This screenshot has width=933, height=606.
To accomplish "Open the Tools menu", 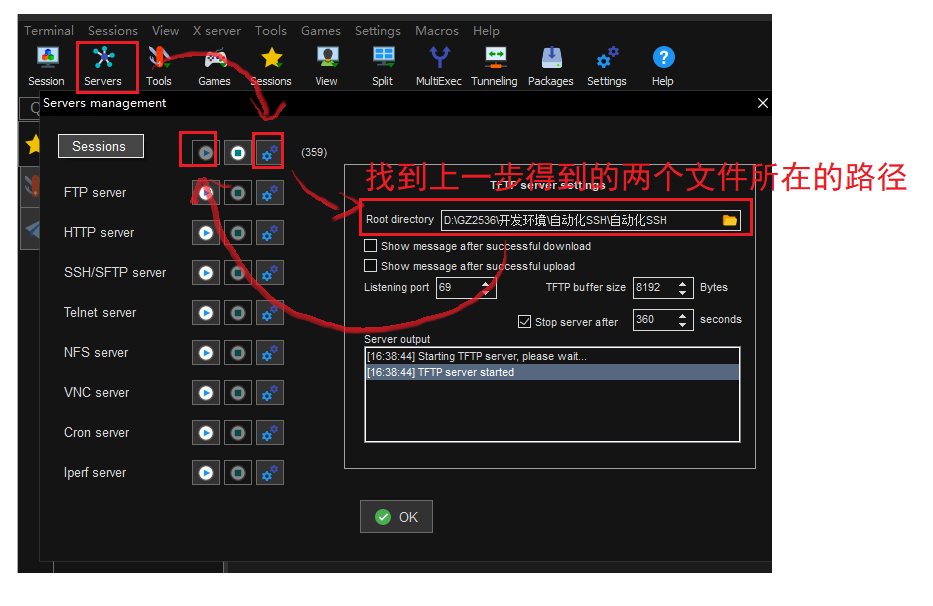I will click(x=271, y=30).
